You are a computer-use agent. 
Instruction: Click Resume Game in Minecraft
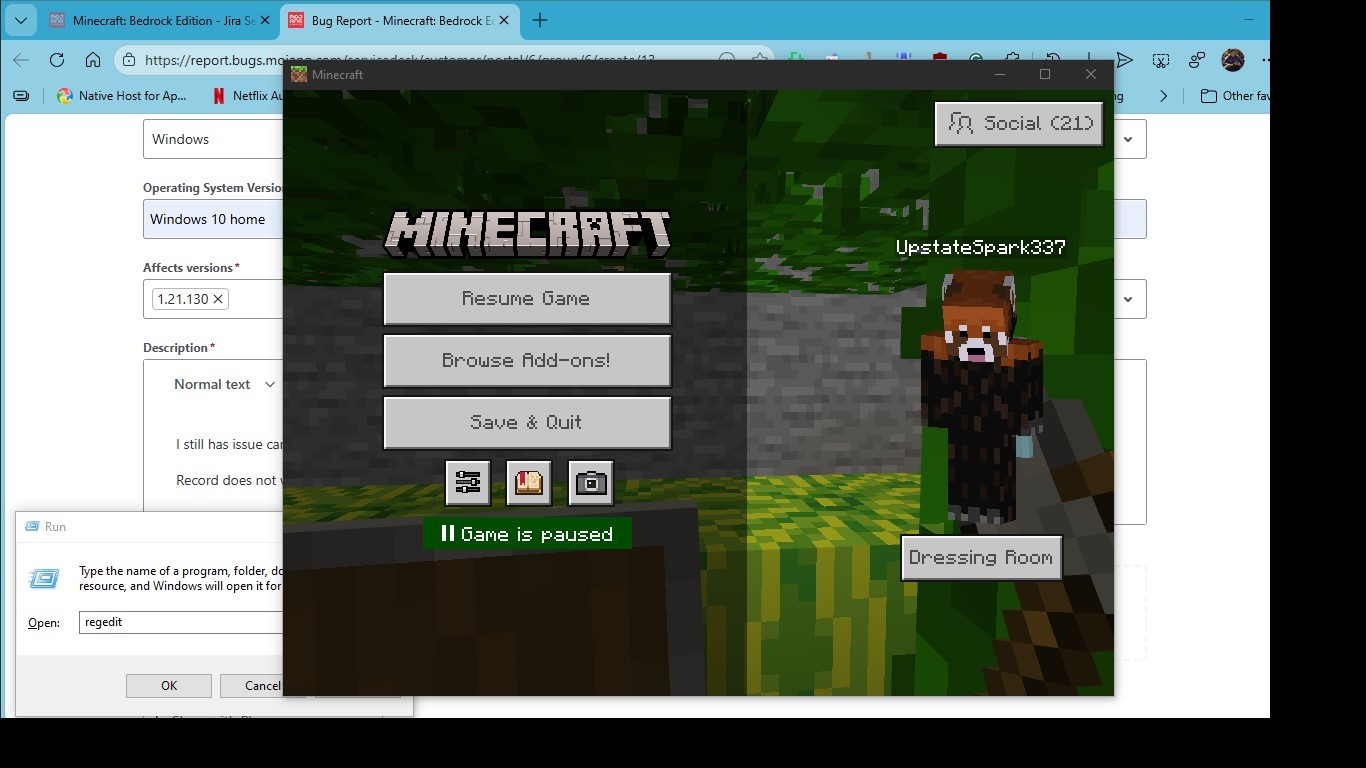(527, 298)
